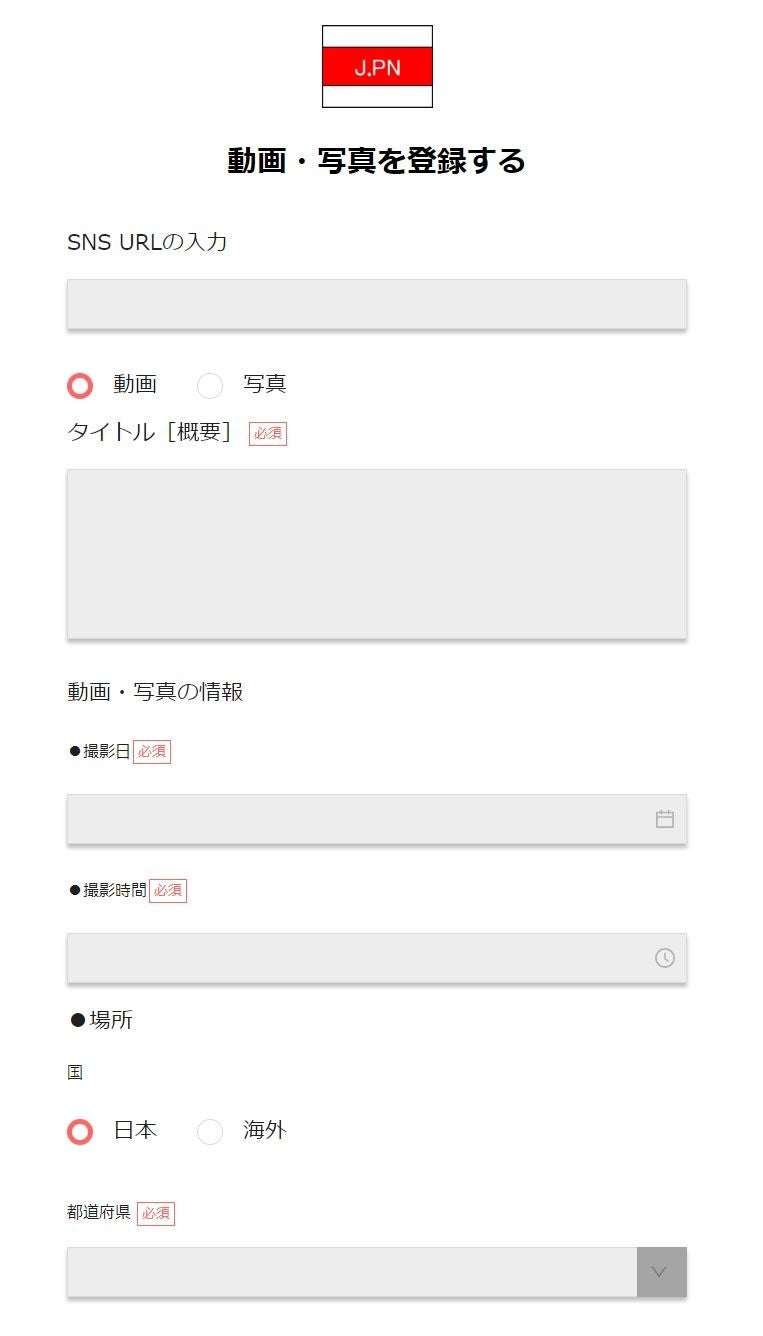Click the 動画・写真の情報 section heading
The image size is (763, 1336).
pos(155,691)
